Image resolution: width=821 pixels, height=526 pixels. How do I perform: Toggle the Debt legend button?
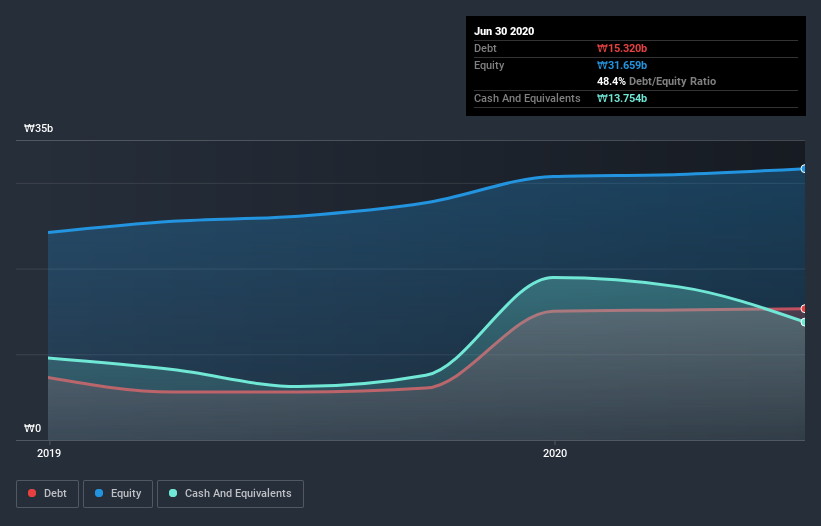click(48, 494)
